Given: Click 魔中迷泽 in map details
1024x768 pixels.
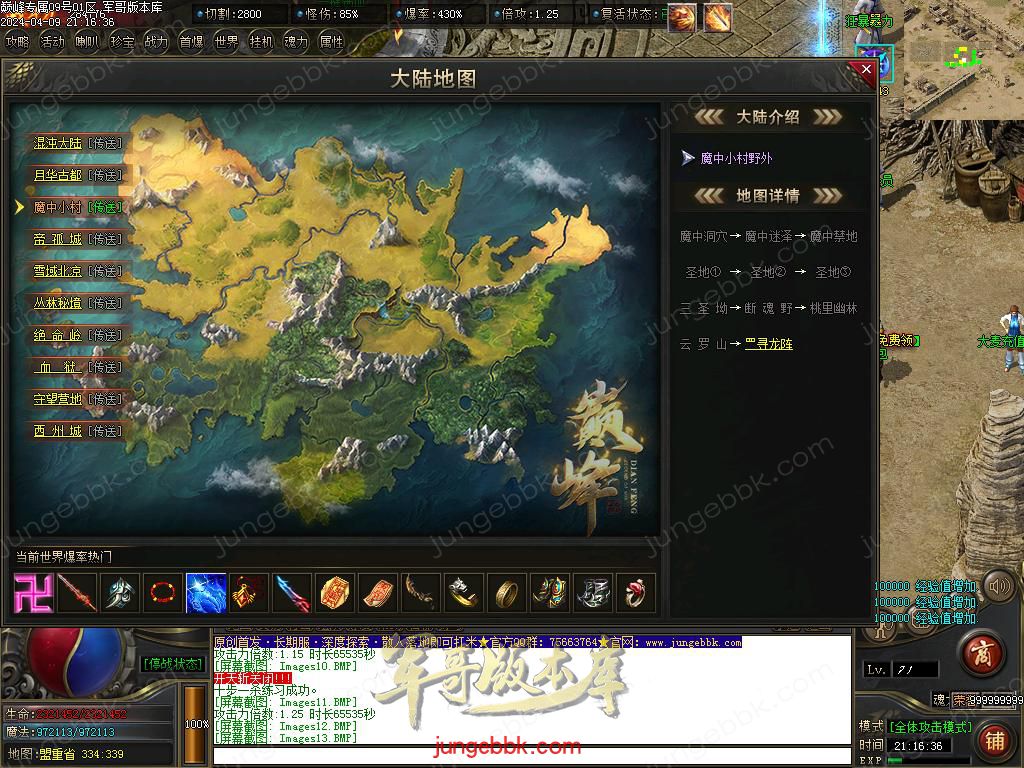Looking at the screenshot, I should [x=769, y=236].
